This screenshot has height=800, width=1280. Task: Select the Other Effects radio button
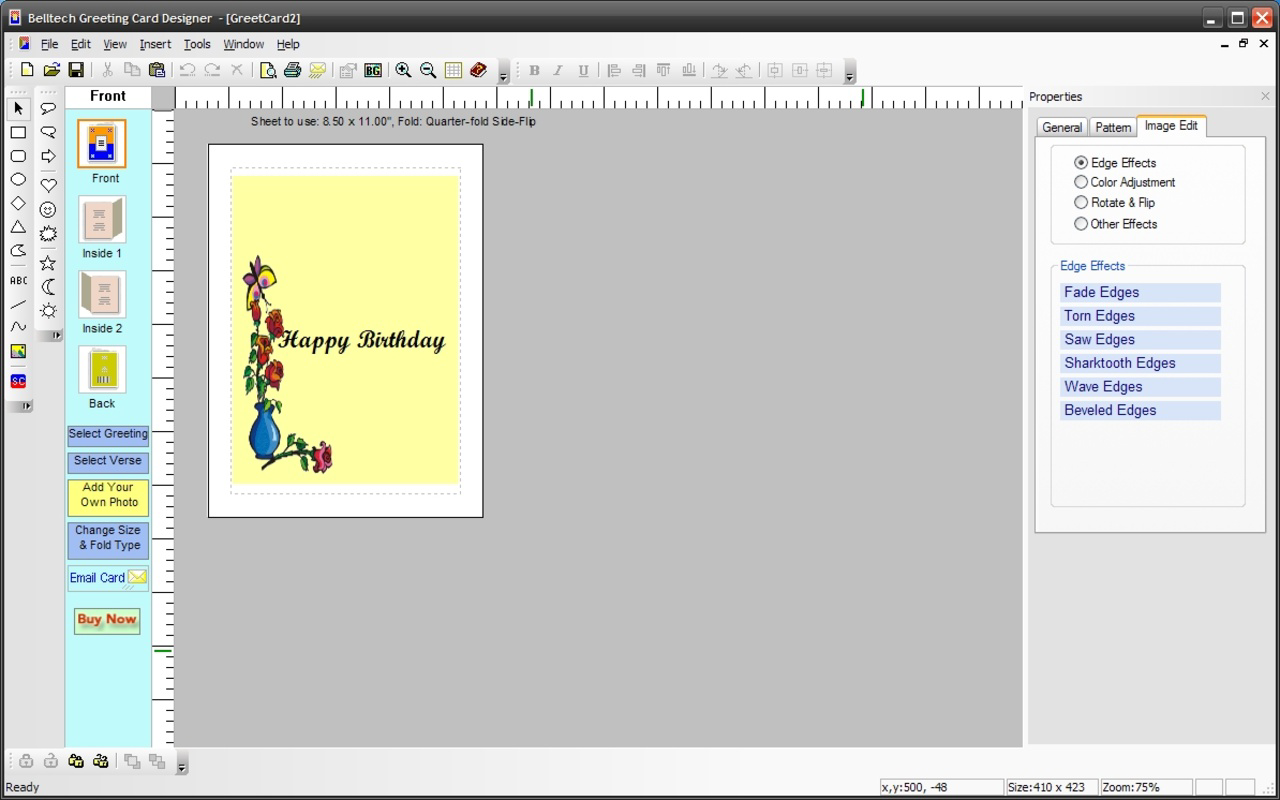(1081, 224)
